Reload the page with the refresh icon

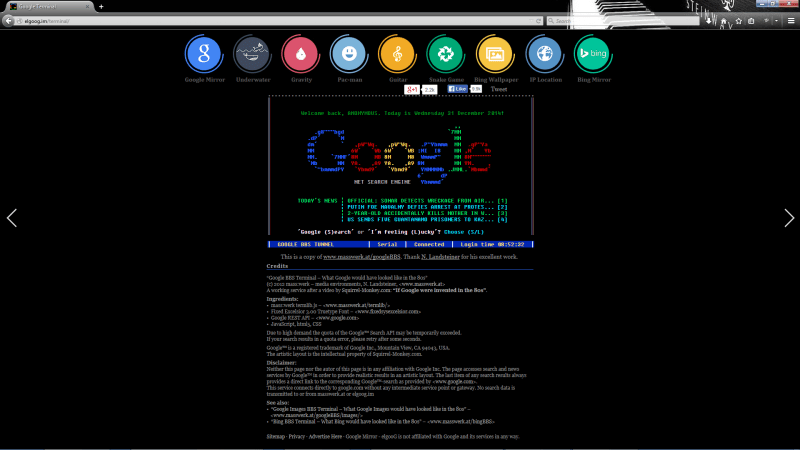pos(538,21)
